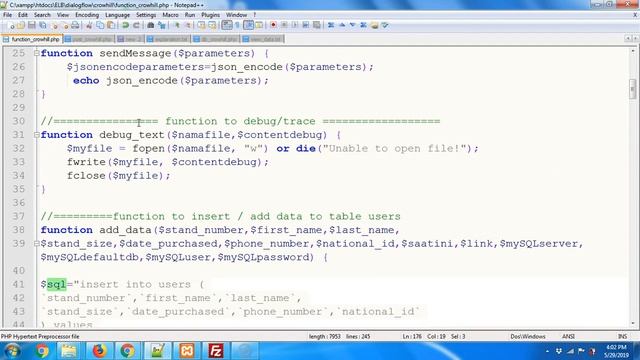Click Dos\Windows line ending in status bar
Image resolution: width=640 pixels, height=360 pixels.
pyautogui.click(x=527, y=336)
